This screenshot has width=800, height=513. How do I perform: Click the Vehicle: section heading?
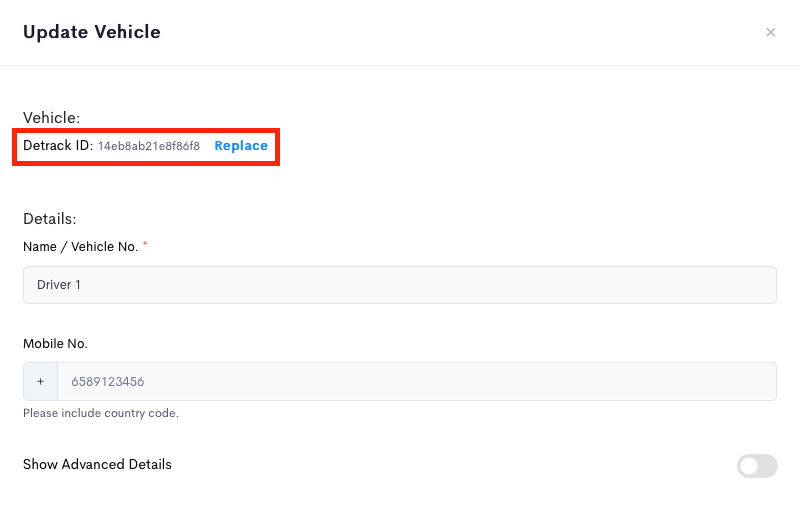tap(52, 118)
